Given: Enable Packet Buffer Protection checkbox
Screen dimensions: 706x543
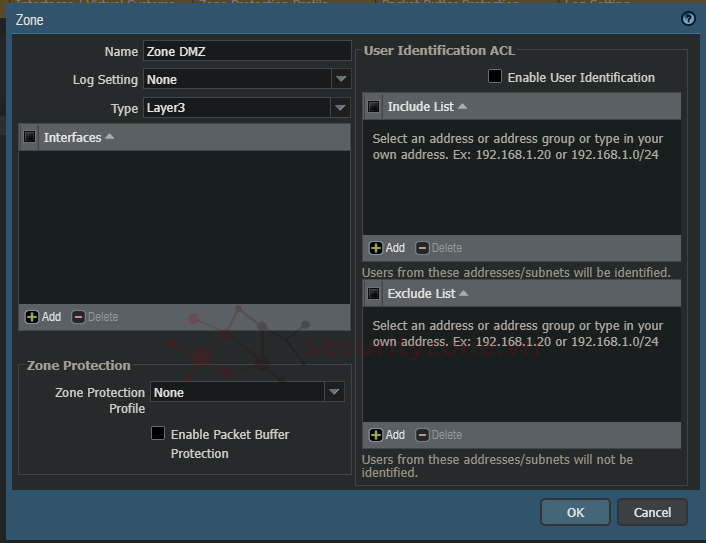Looking at the screenshot, I should coord(158,434).
